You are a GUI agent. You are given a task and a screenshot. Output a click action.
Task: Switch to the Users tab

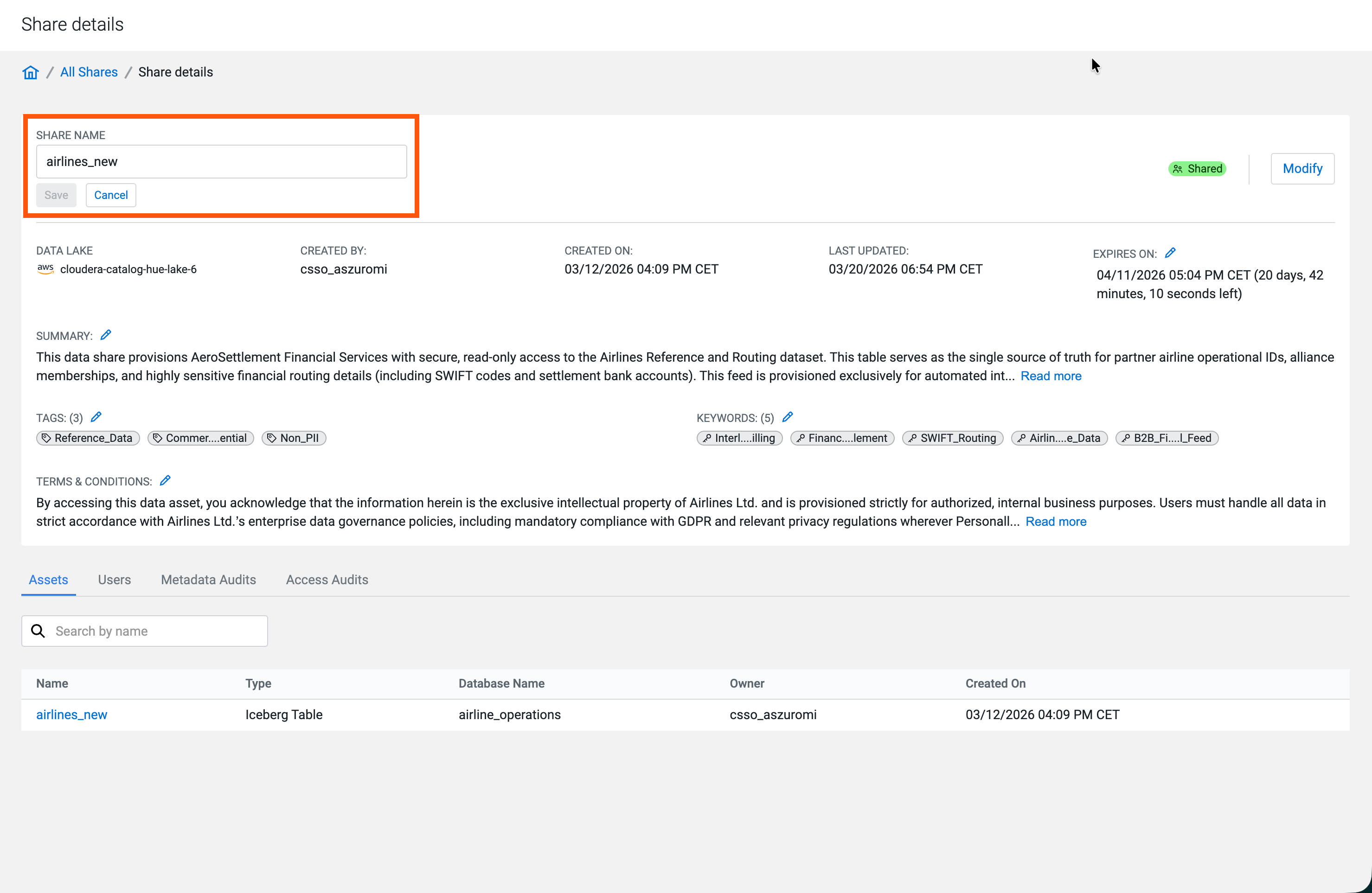pos(114,580)
